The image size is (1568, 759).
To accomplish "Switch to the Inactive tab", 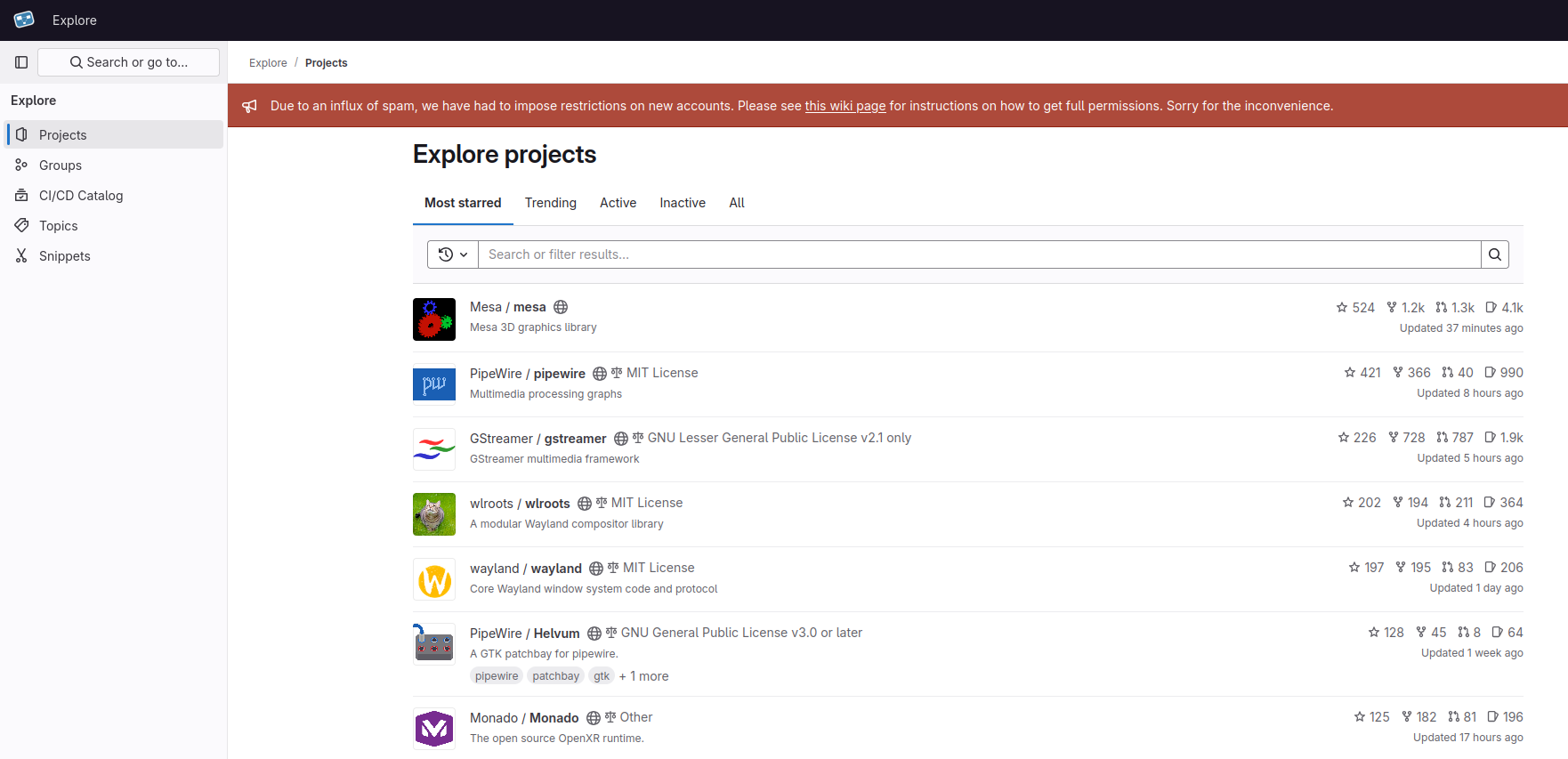I will click(682, 203).
